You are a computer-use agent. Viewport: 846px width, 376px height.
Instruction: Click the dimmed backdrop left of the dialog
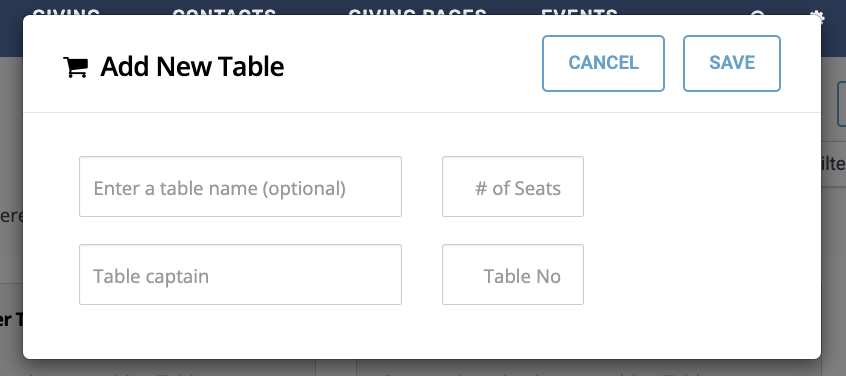click(x=11, y=162)
